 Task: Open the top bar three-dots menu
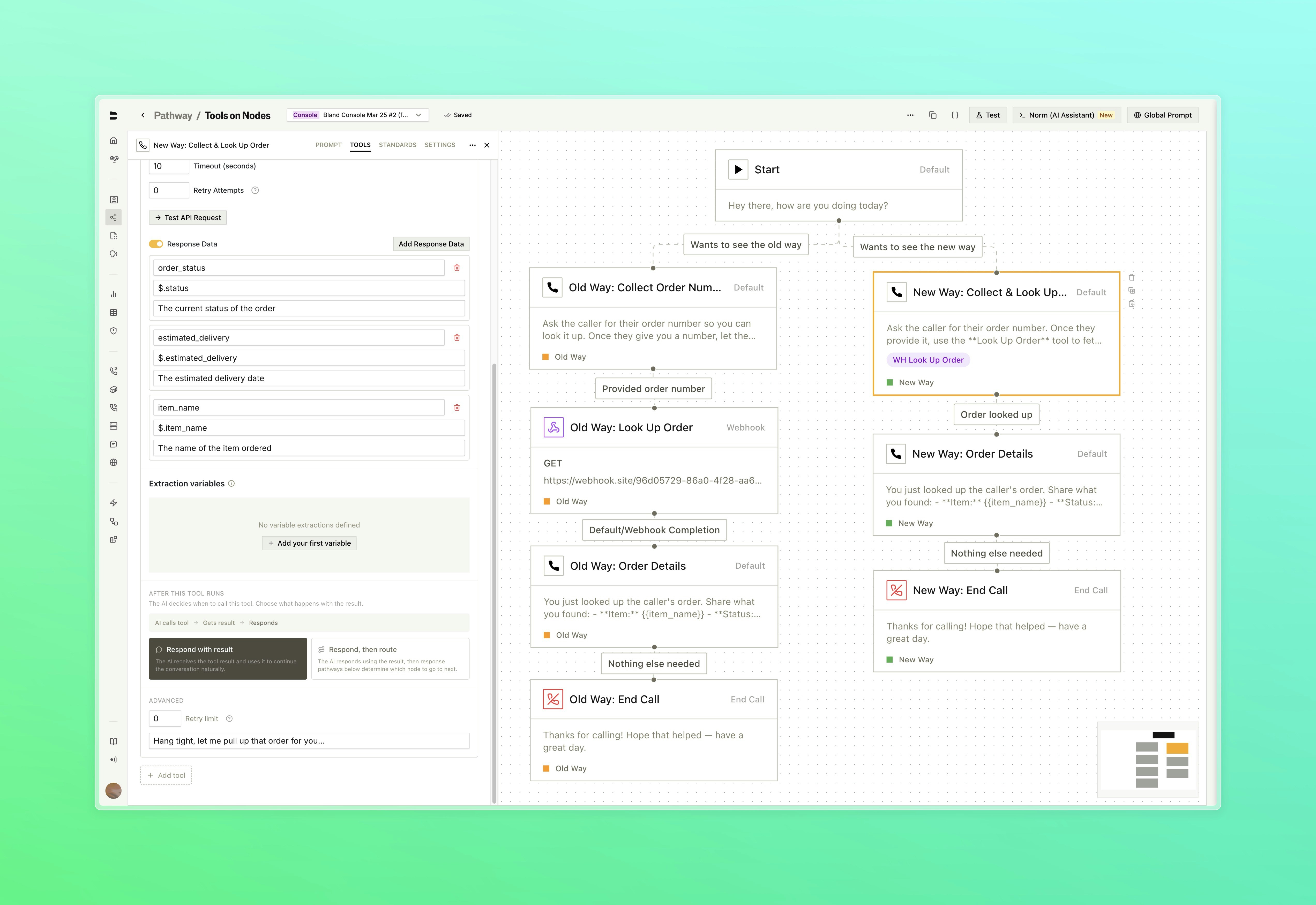[910, 115]
